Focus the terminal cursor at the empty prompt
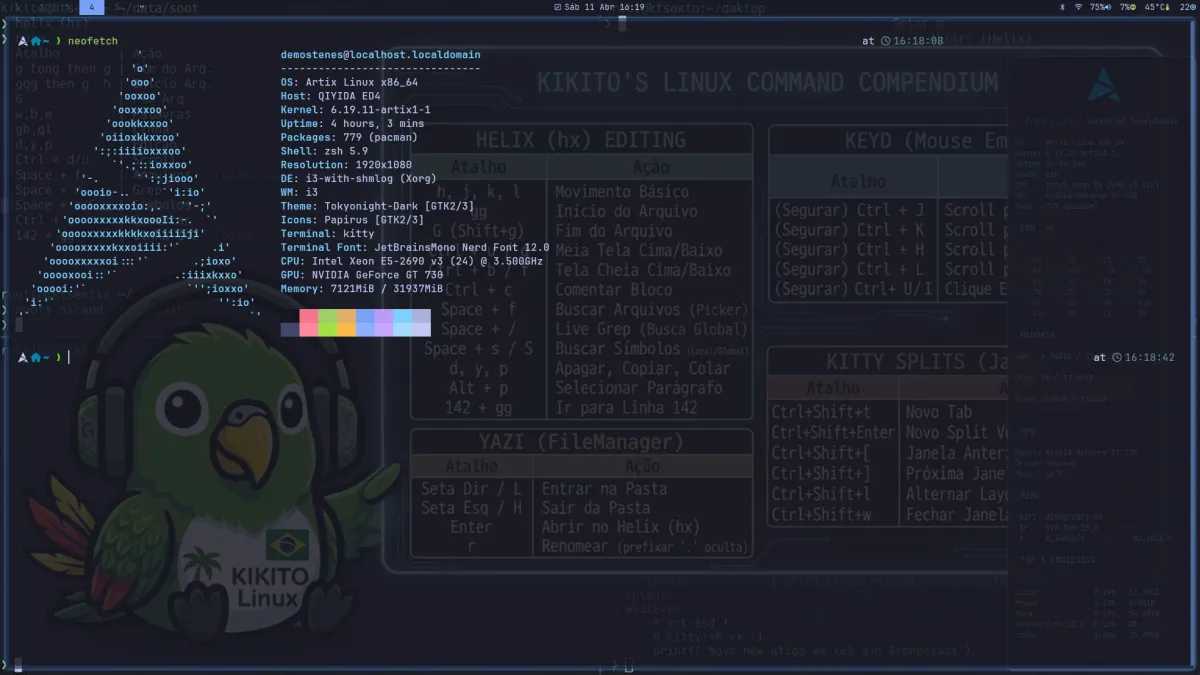Image resolution: width=1200 pixels, height=675 pixels. click(69, 357)
